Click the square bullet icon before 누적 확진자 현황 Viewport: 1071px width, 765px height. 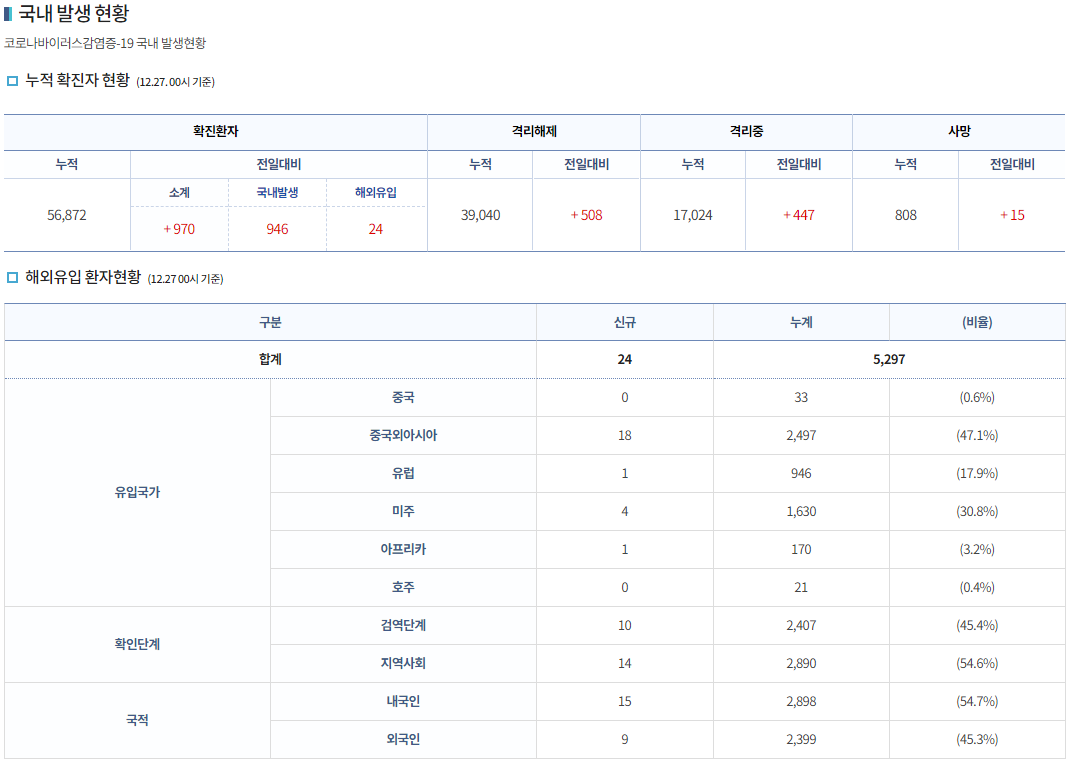tap(12, 81)
